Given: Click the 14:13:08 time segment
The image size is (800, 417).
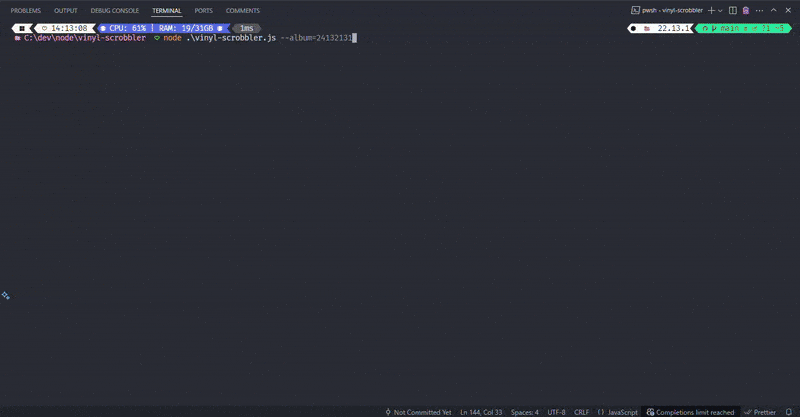Looking at the screenshot, I should (x=65, y=28).
